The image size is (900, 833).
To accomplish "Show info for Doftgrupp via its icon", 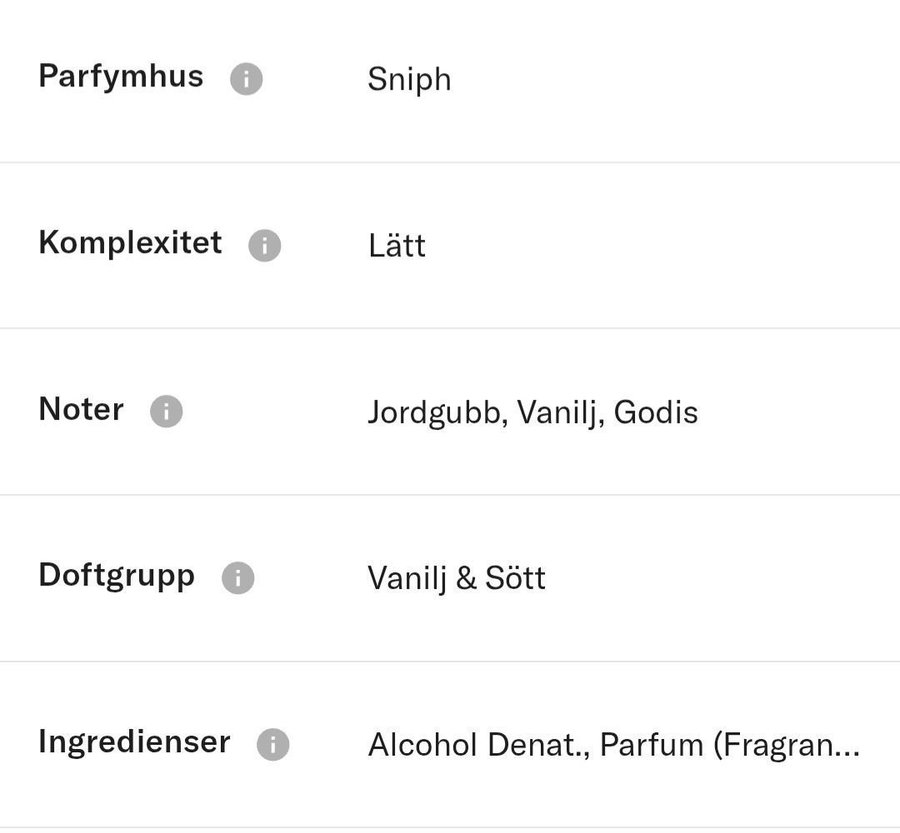I will point(238,578).
